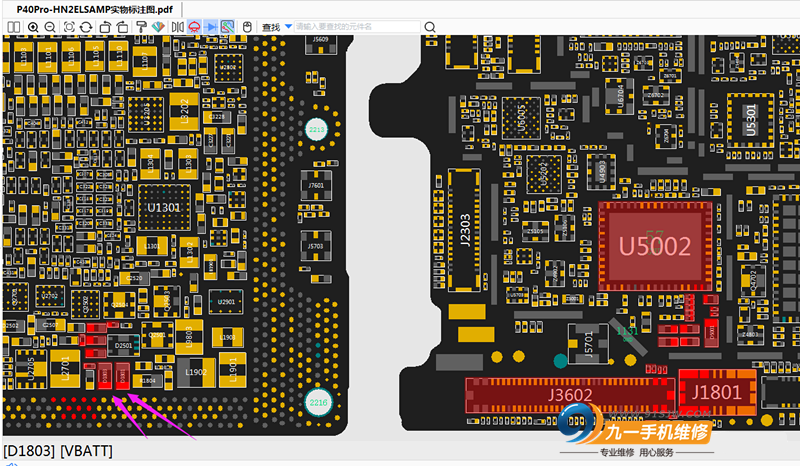Select component J5701
This screenshot has height=466, width=800.
[x=588, y=345]
